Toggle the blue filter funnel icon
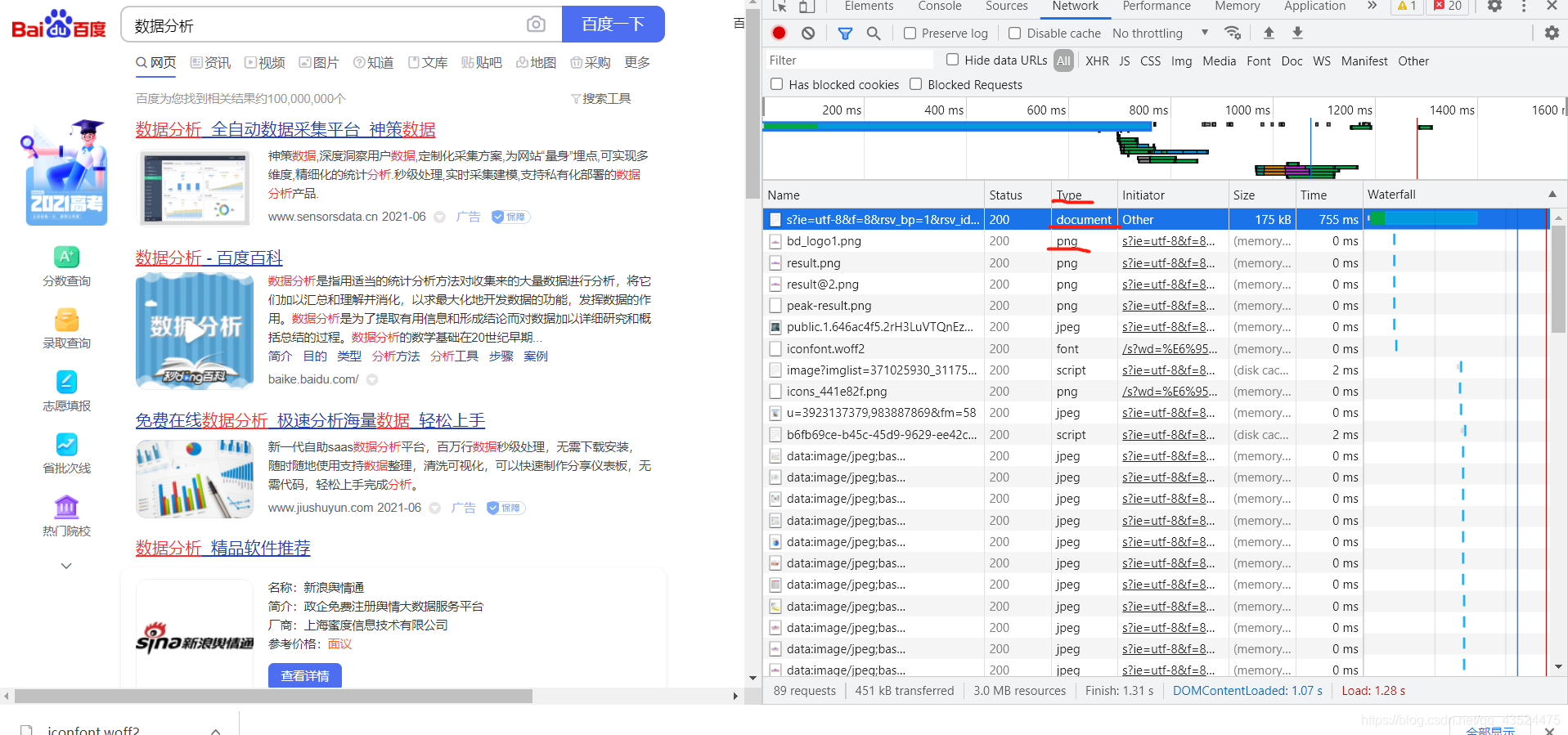 tap(845, 33)
